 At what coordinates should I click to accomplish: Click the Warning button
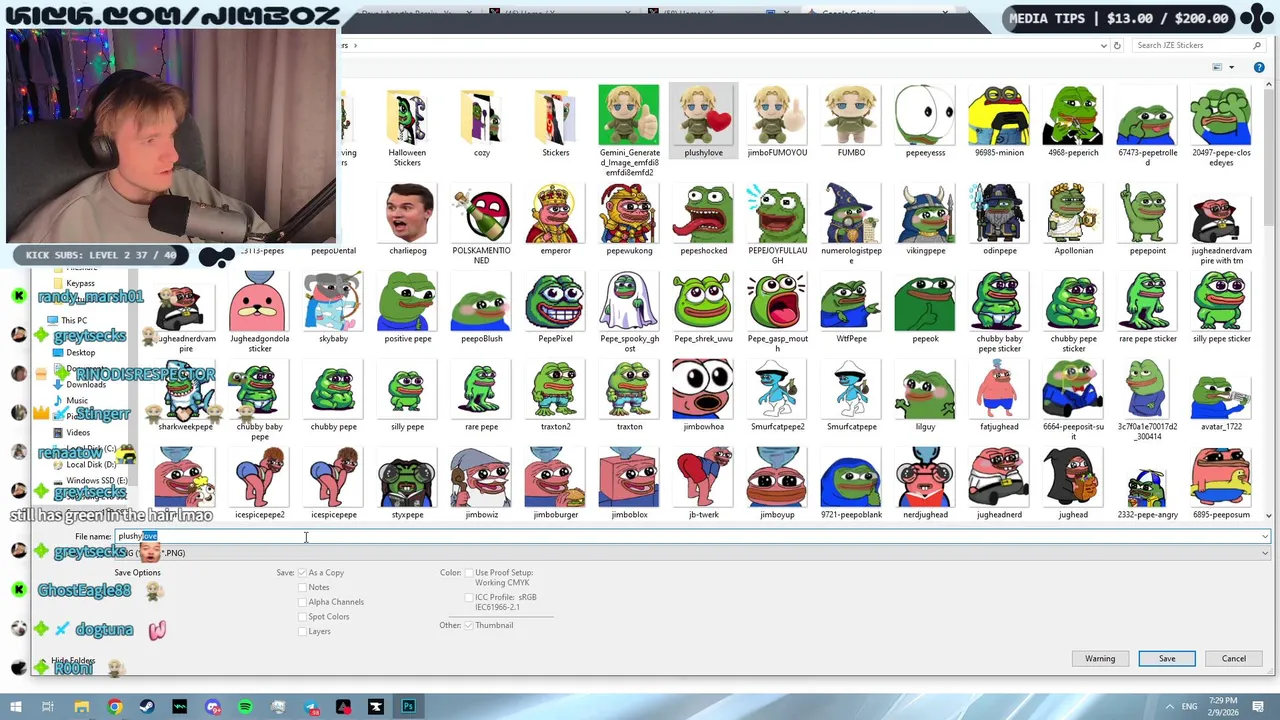coord(1100,658)
